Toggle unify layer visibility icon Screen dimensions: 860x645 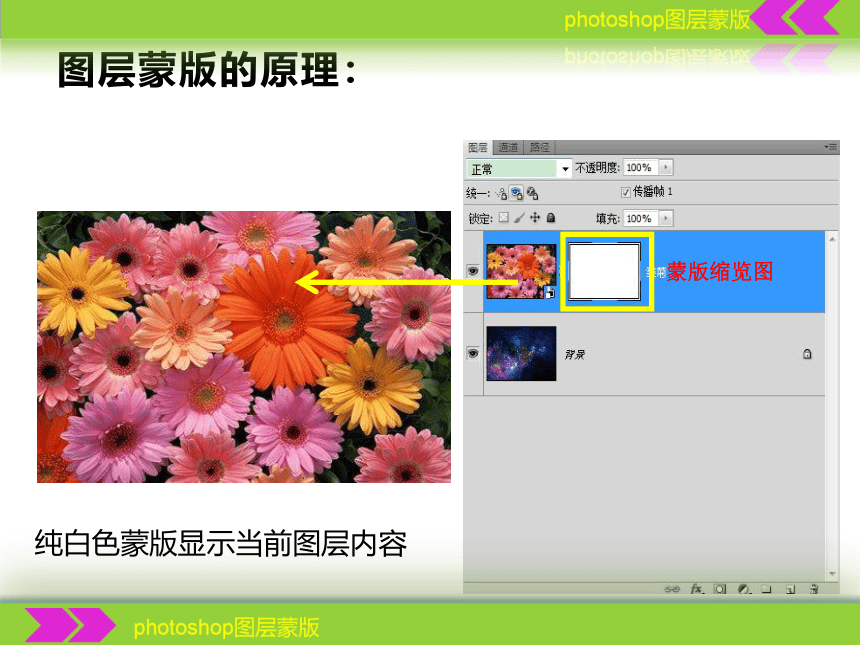pyautogui.click(x=516, y=193)
